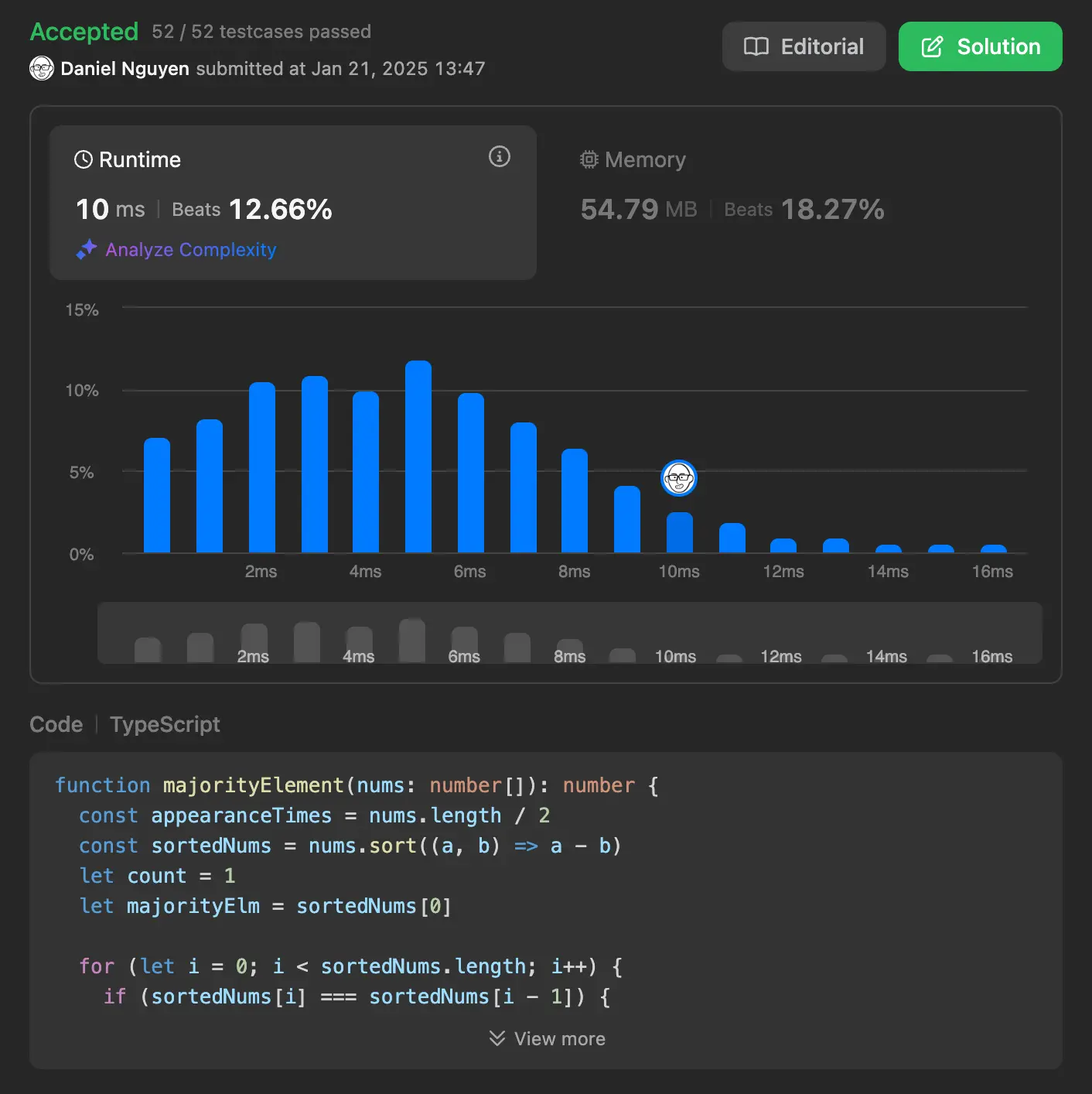Click the Solution text label
Screen dimensions: 1092x1094
coord(998,47)
